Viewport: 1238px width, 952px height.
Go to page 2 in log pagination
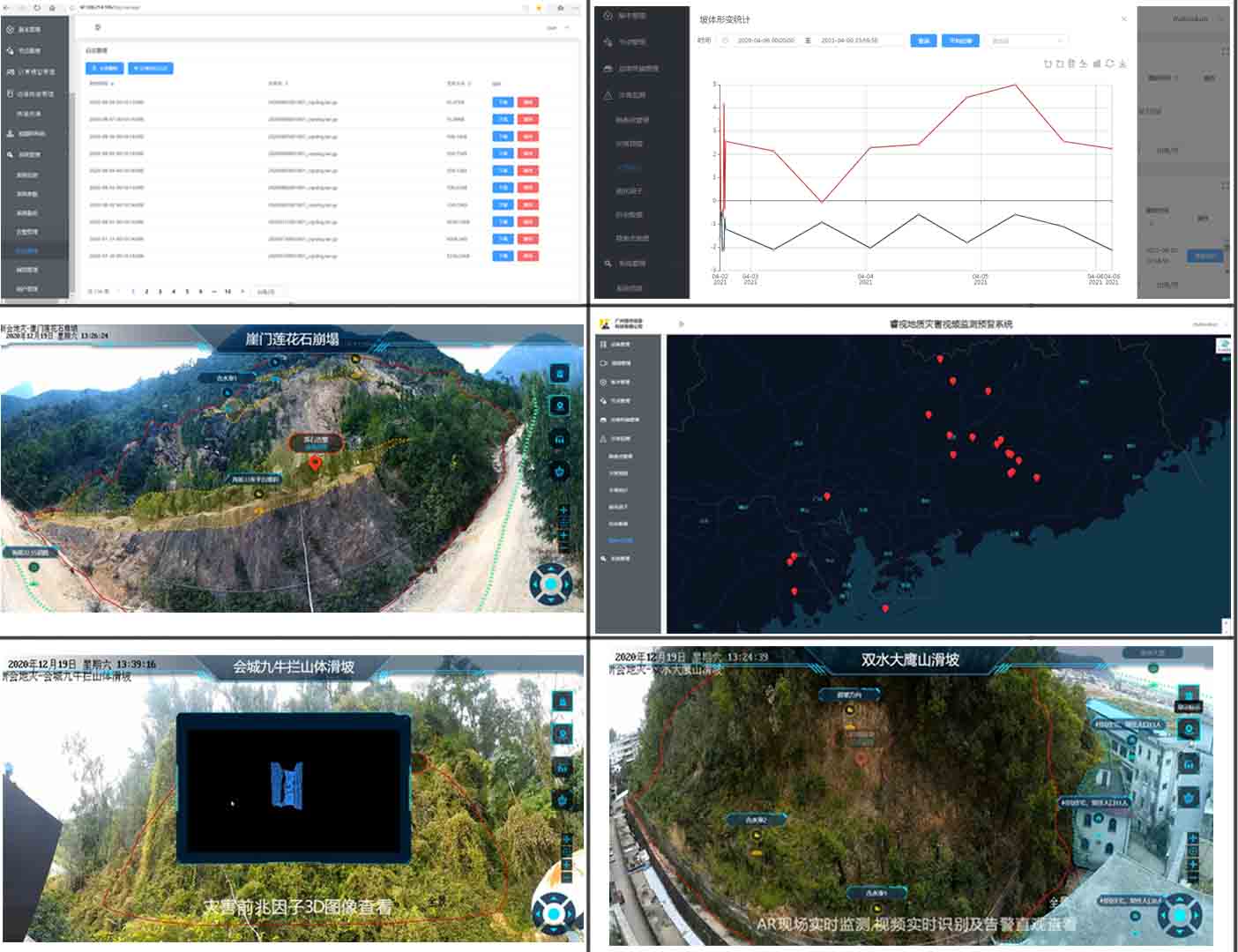[146, 291]
